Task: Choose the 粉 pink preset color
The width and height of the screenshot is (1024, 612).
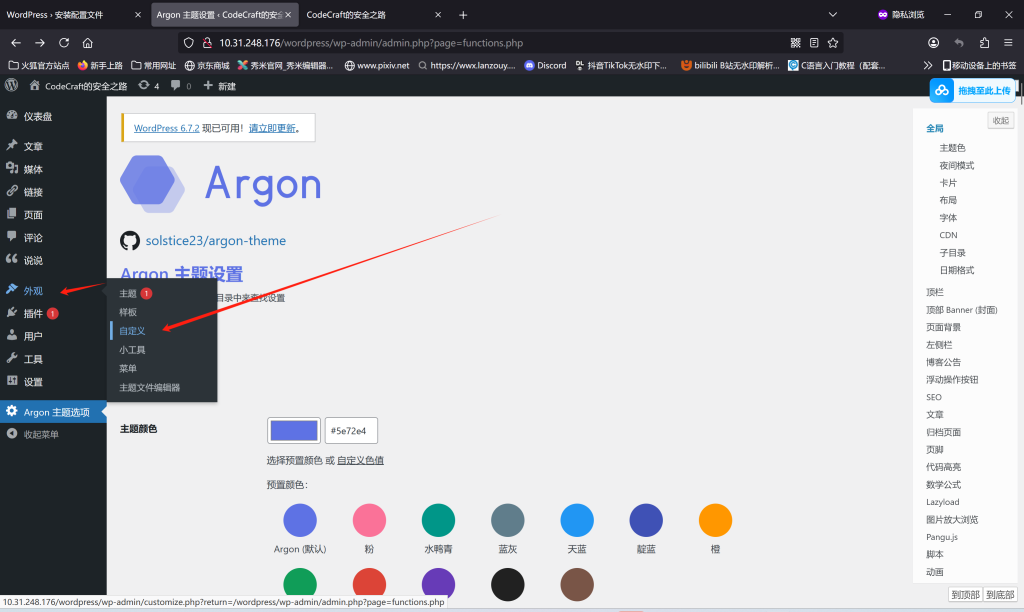Action: click(x=369, y=521)
